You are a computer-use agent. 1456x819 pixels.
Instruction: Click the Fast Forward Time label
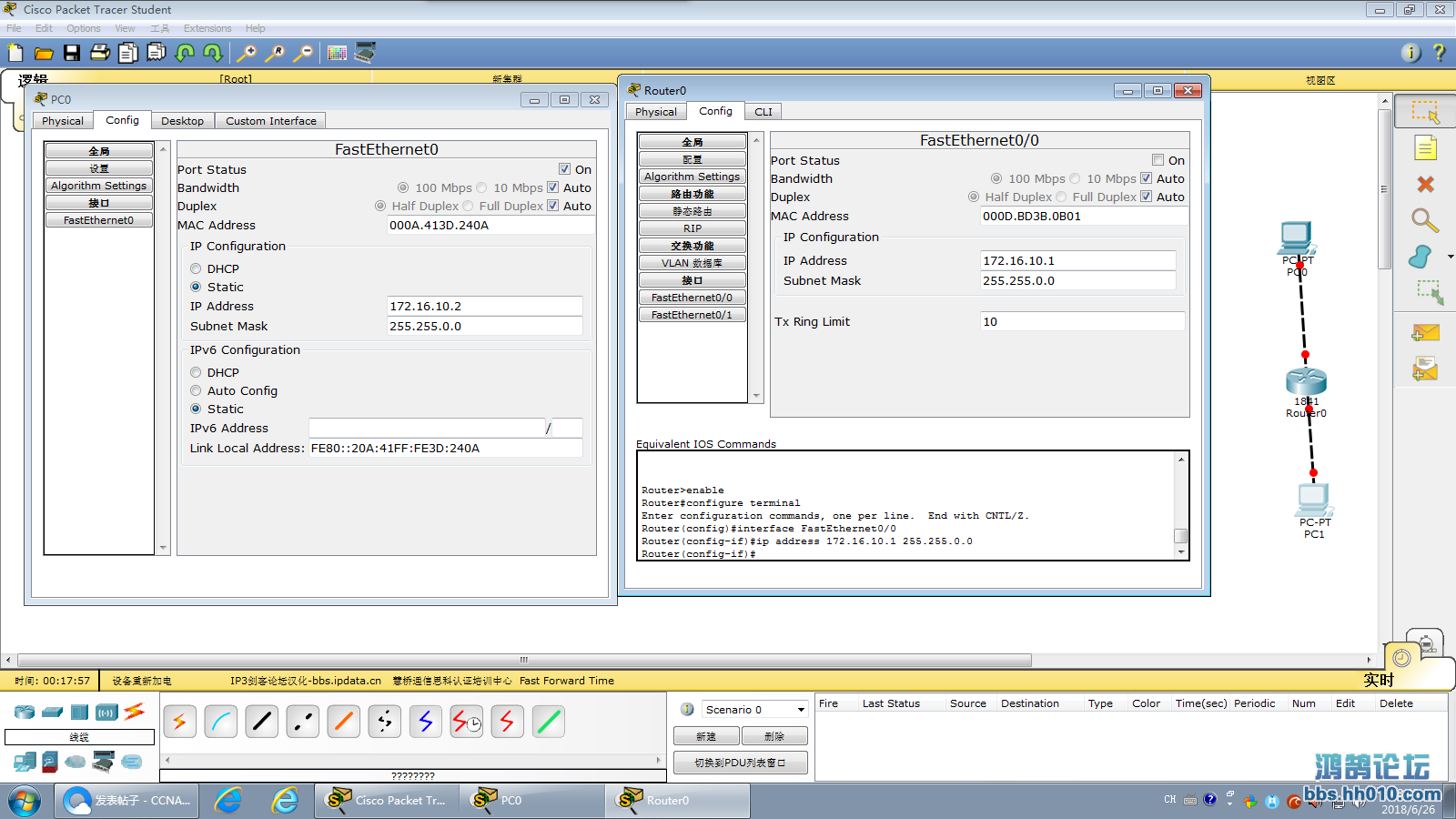(x=567, y=681)
